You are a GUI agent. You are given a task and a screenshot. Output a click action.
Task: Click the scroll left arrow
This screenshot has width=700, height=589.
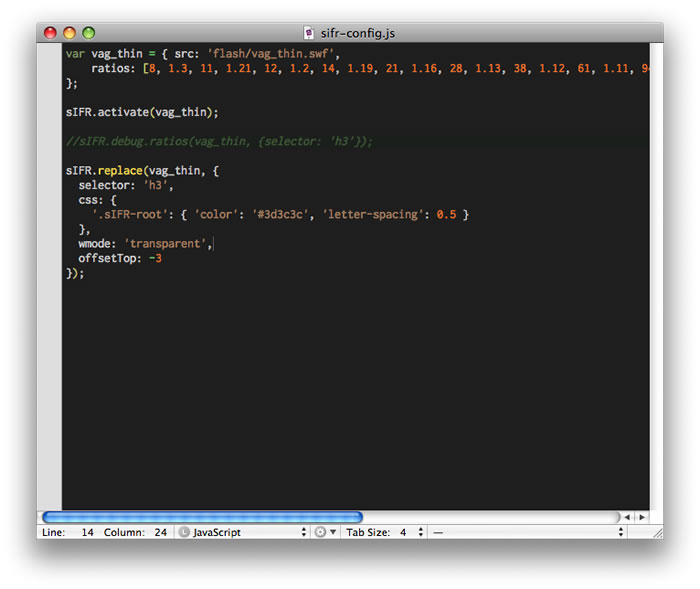pos(627,517)
